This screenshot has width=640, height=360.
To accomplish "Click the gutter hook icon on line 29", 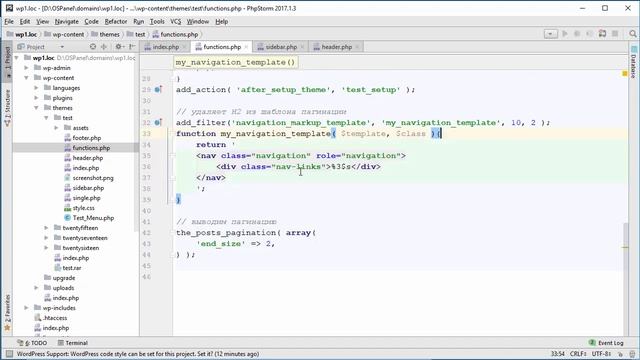I will (158, 89).
